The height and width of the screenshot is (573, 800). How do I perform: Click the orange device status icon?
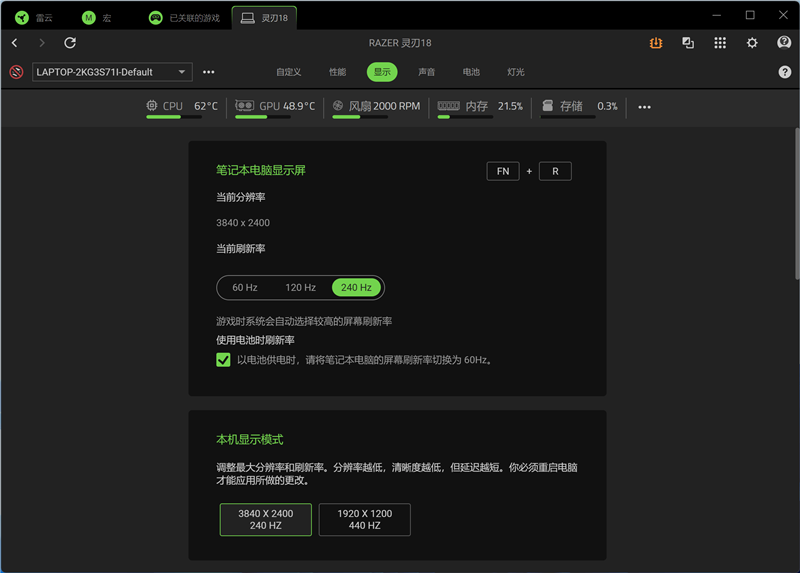[656, 43]
